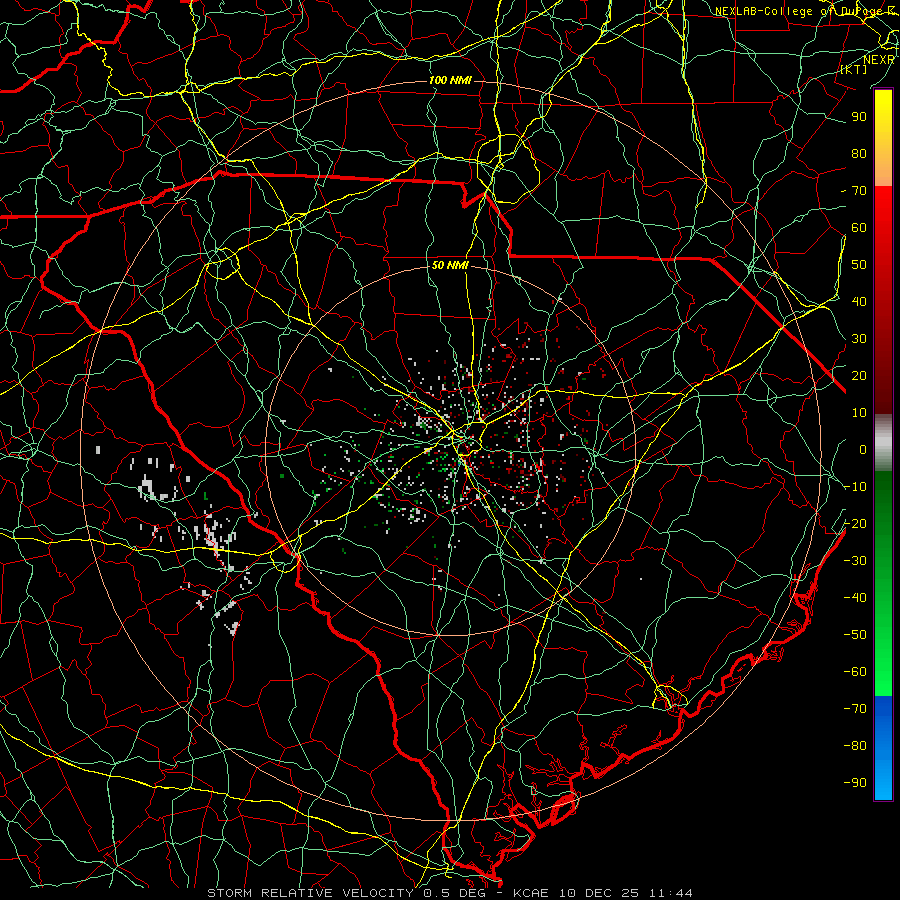This screenshot has width=900, height=900.
Task: Click the -70 value on the velocity scale
Action: 855,708
